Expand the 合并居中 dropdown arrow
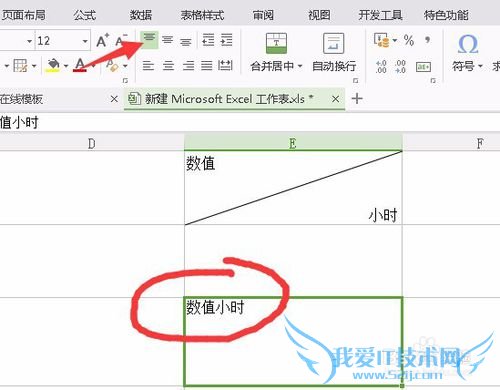The image size is (500, 390). [x=300, y=66]
